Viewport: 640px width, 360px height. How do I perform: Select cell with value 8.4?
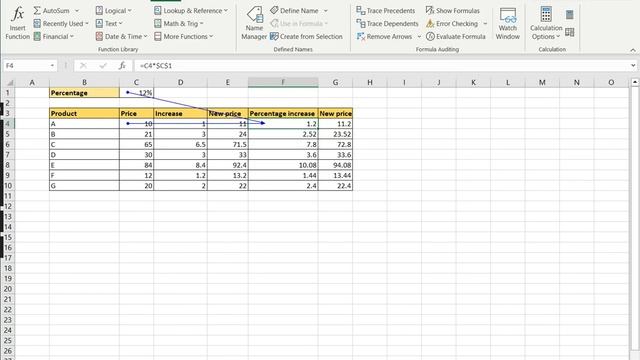pyautogui.click(x=180, y=165)
